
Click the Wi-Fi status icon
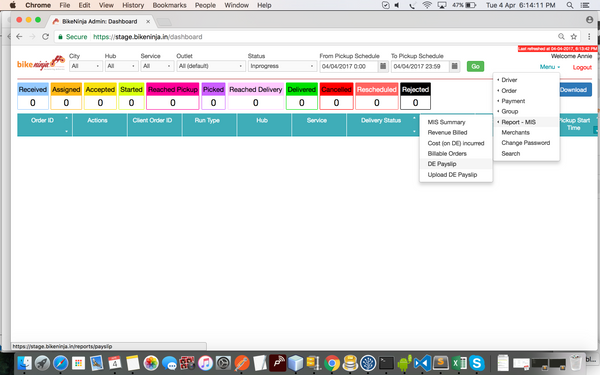[427, 5]
